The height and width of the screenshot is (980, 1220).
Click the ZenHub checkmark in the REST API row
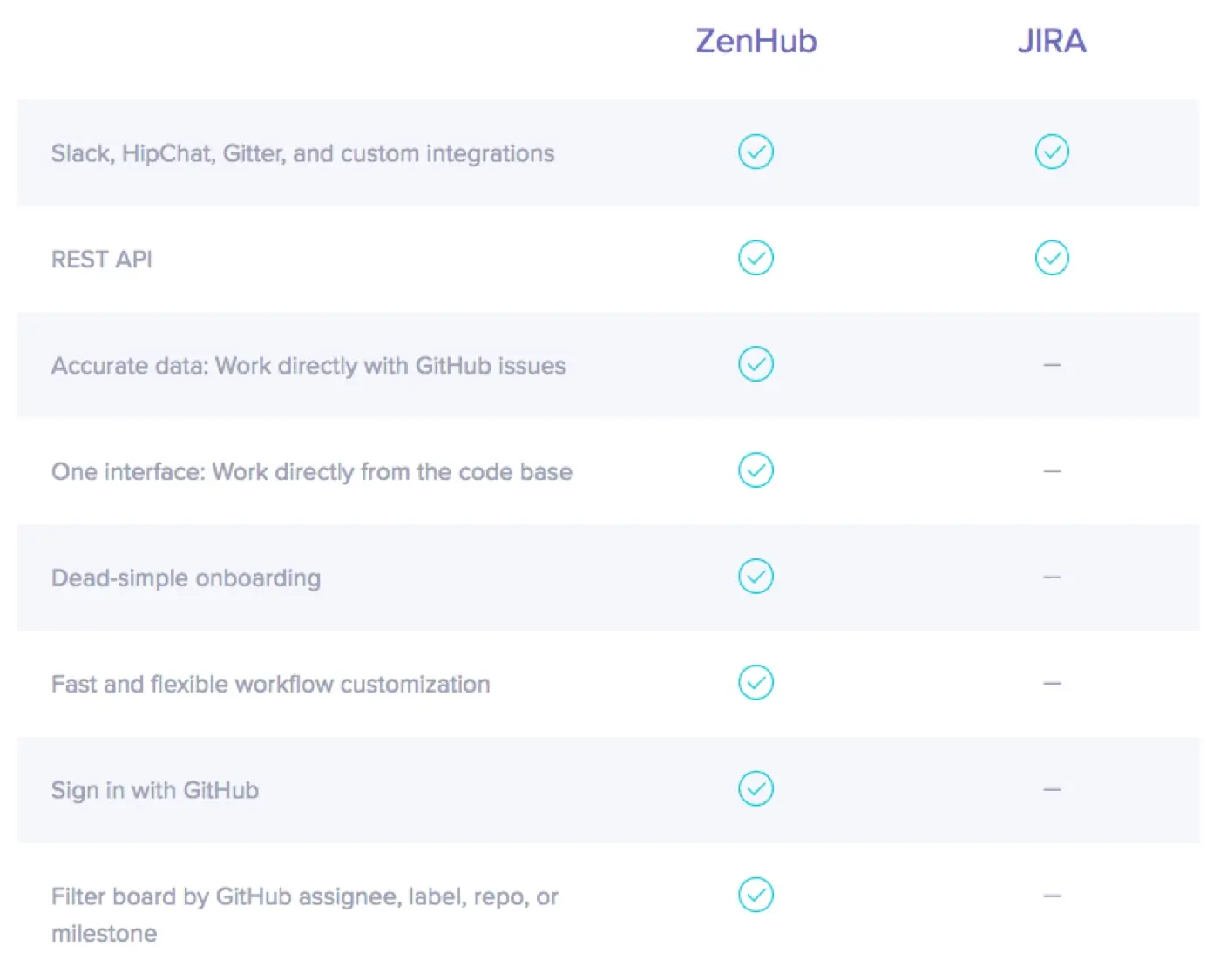point(756,258)
